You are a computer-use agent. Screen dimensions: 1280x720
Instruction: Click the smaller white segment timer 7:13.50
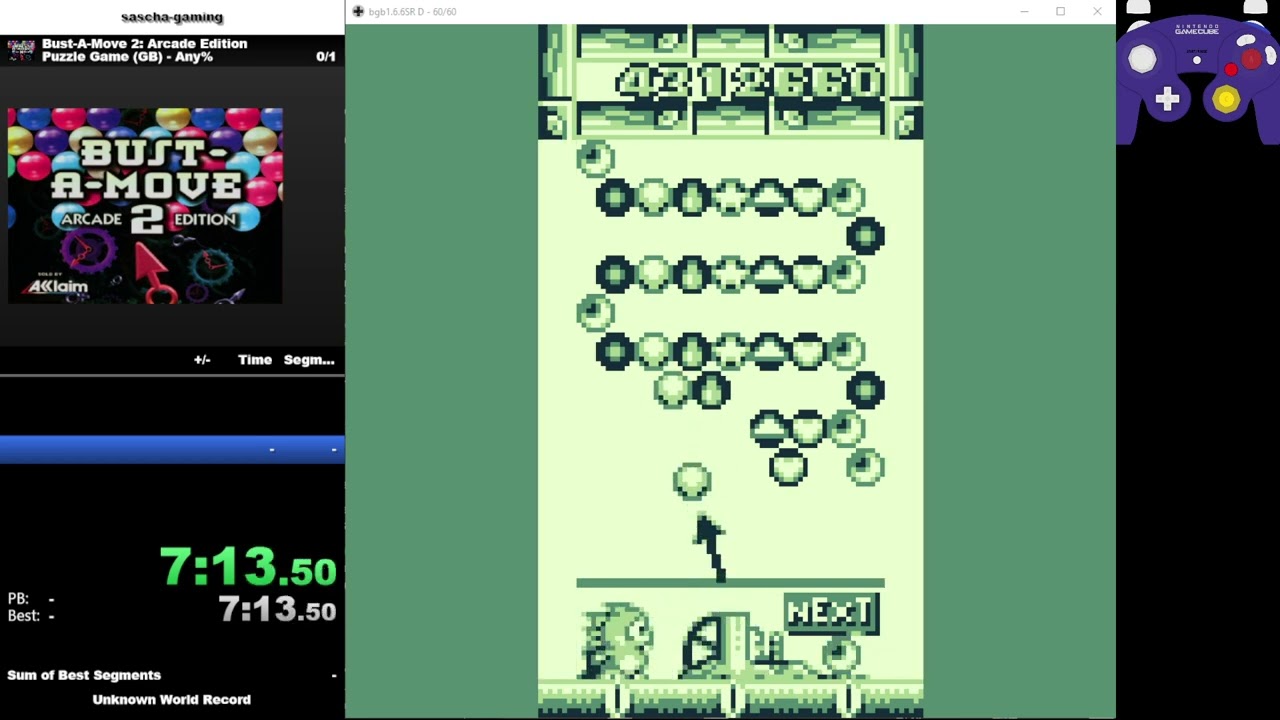(277, 609)
